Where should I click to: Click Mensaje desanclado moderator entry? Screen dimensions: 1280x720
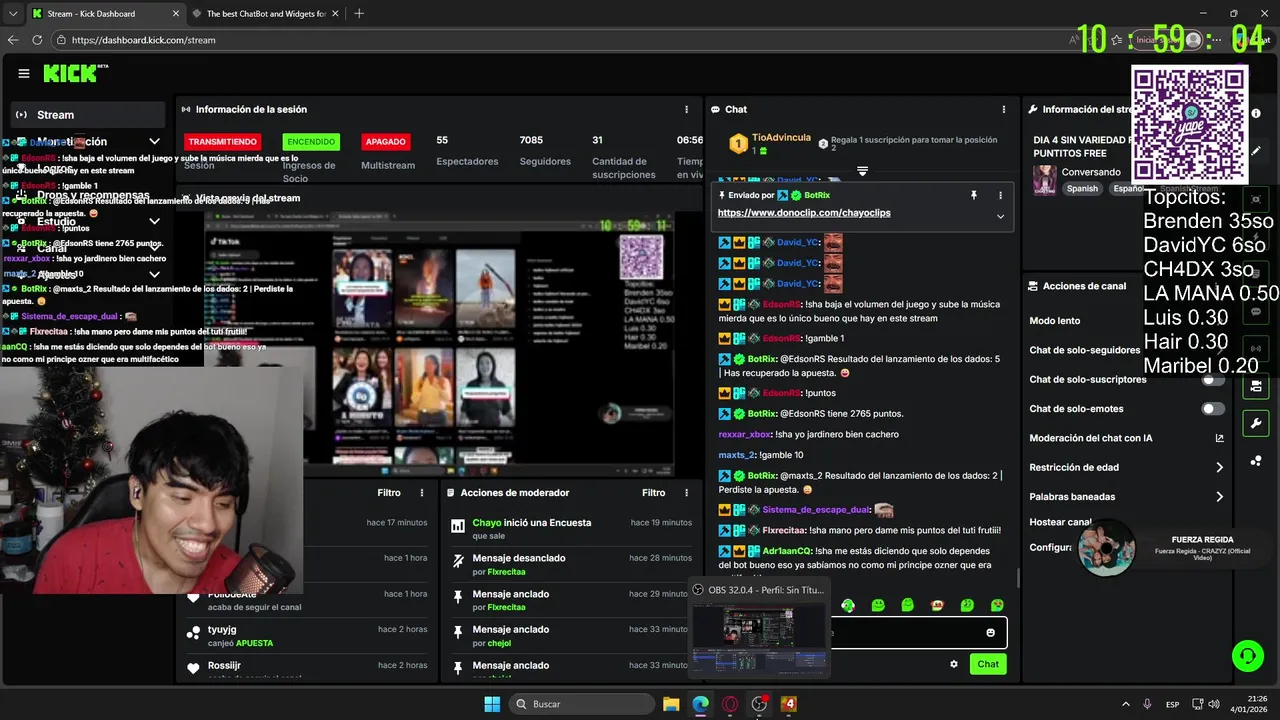coord(568,564)
